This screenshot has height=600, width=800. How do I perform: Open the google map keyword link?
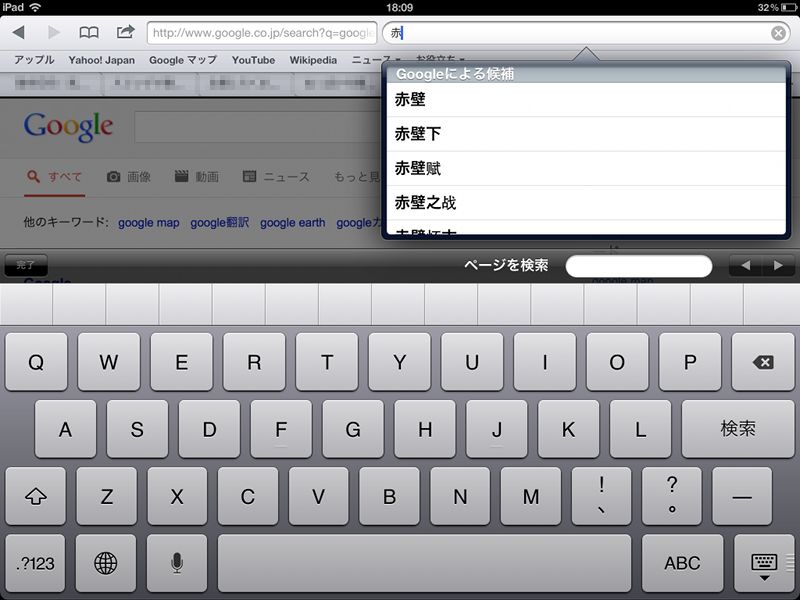coord(148,223)
